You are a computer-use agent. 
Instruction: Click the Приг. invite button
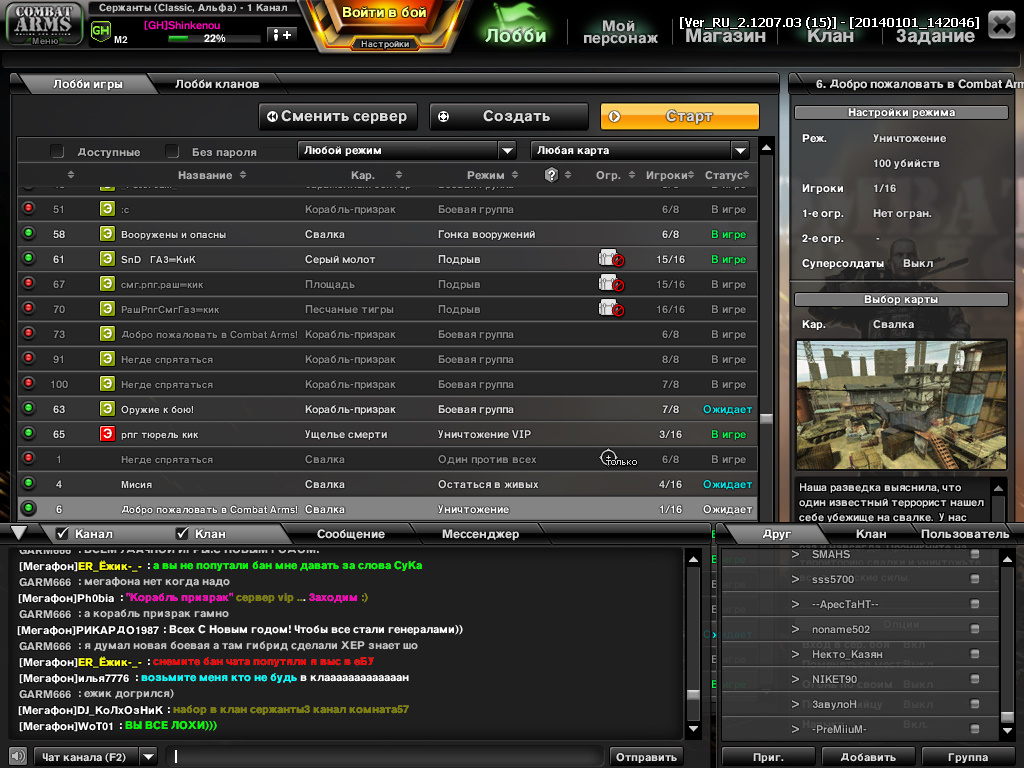tap(769, 757)
